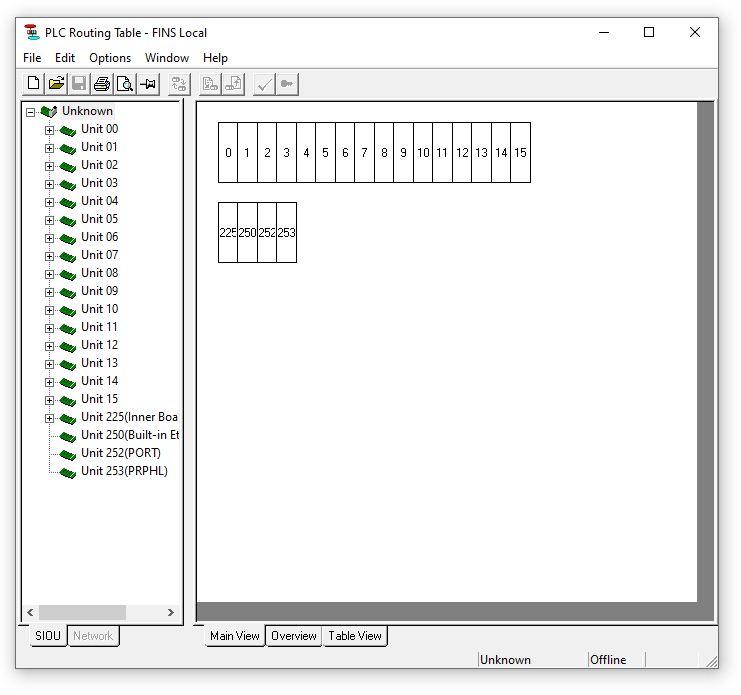741x695 pixels.
Task: Click the transfer-to-PLC toolbar icon
Action: click(x=210, y=84)
